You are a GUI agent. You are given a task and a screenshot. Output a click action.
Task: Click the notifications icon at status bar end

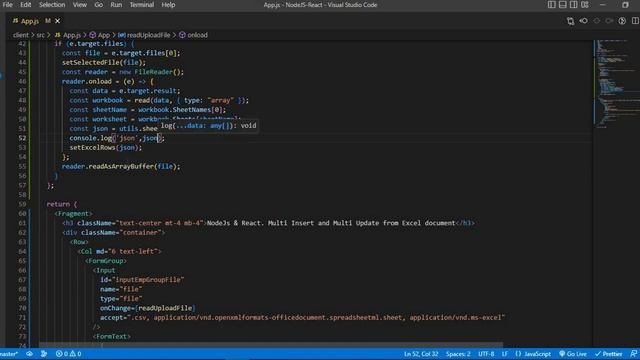[633, 354]
